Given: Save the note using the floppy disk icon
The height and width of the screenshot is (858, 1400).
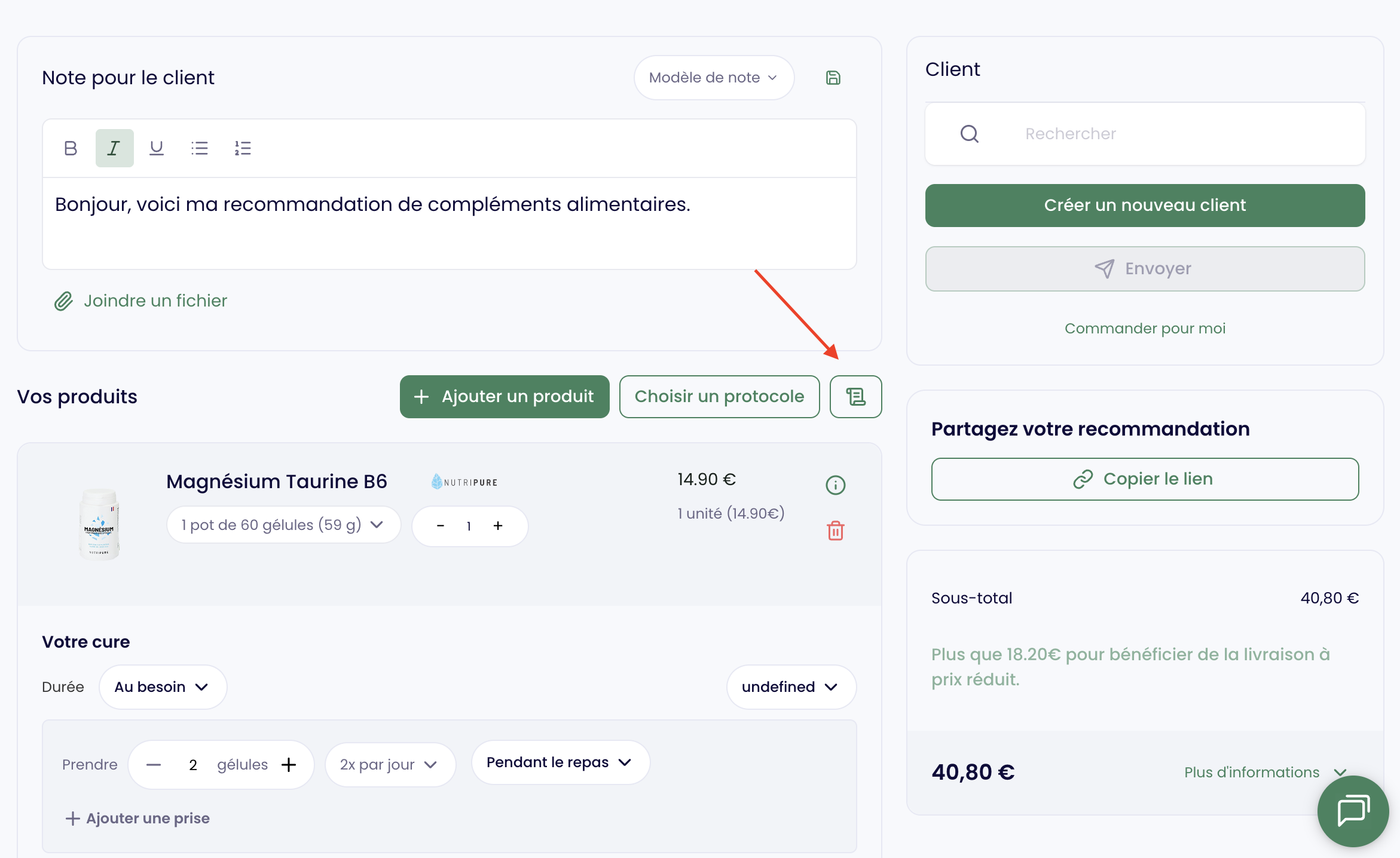Looking at the screenshot, I should (x=833, y=77).
